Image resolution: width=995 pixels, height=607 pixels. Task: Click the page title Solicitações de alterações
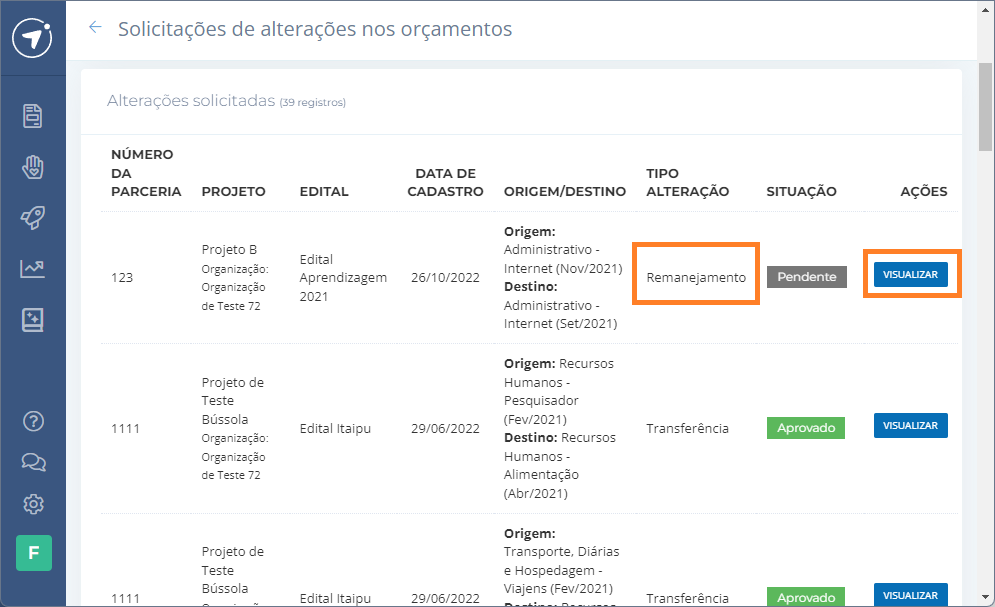tap(315, 29)
